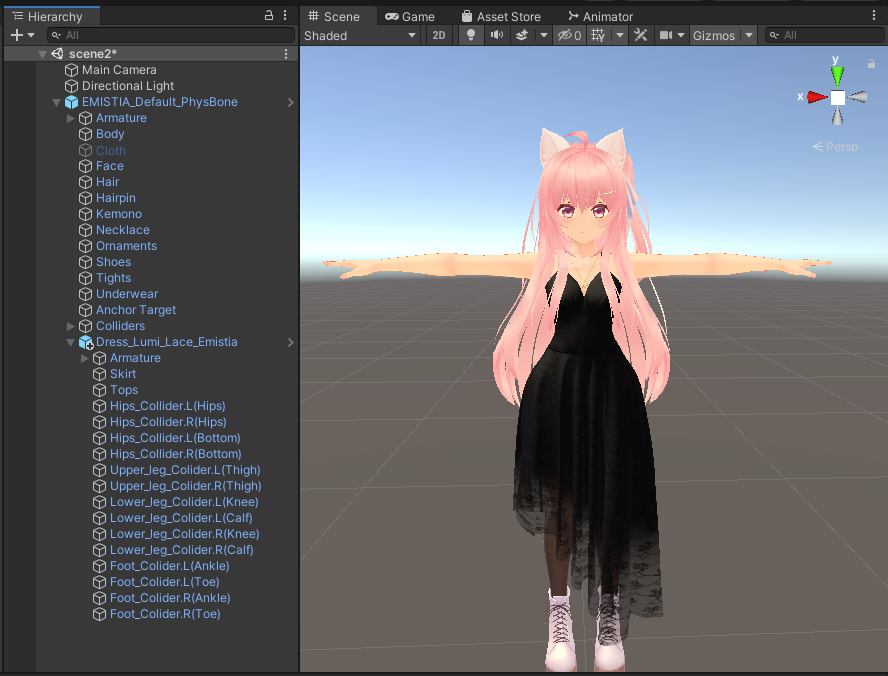Open Shaded draw mode dropdown
Image resolution: width=888 pixels, height=676 pixels.
360,35
